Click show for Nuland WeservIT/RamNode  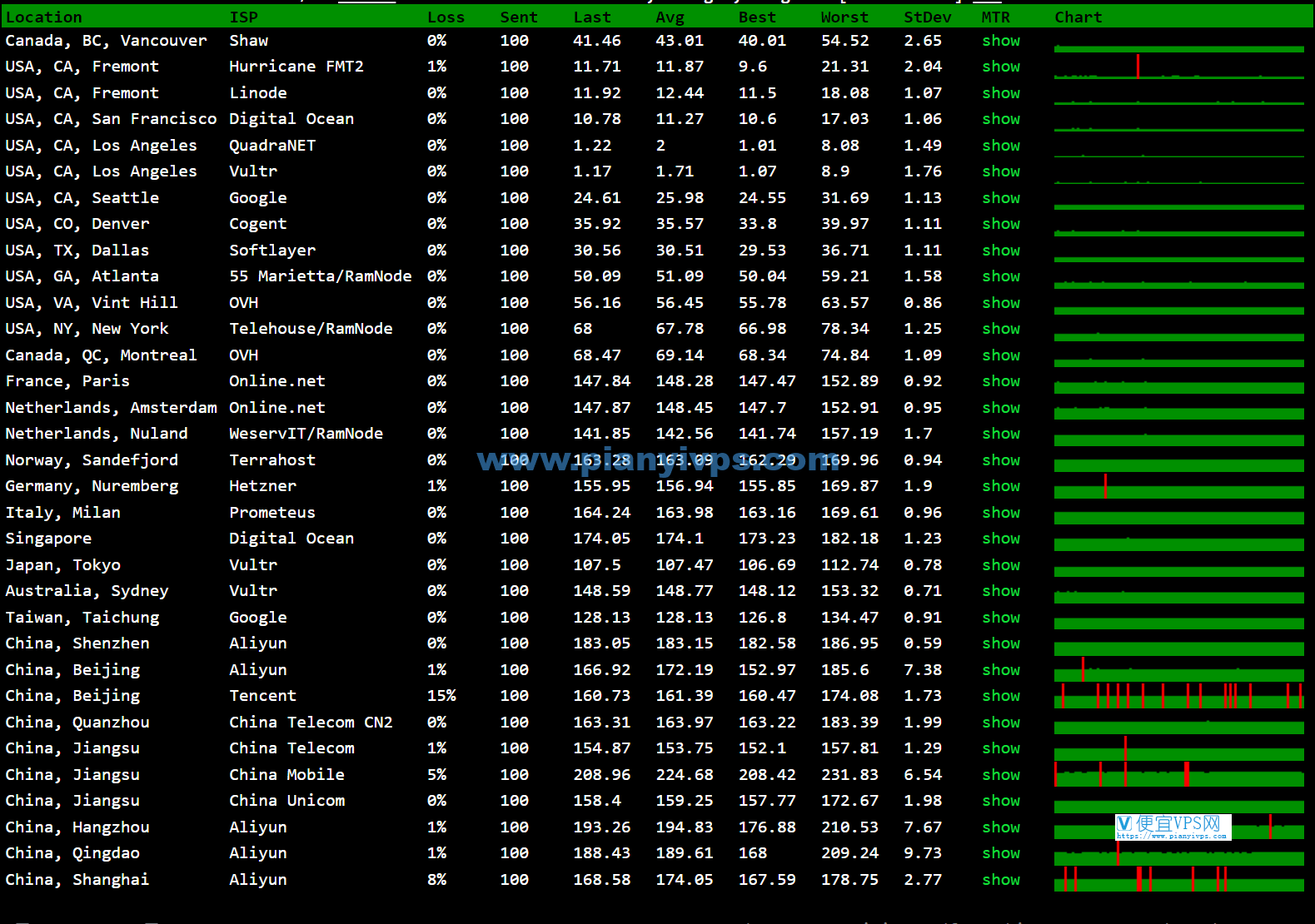click(1000, 434)
